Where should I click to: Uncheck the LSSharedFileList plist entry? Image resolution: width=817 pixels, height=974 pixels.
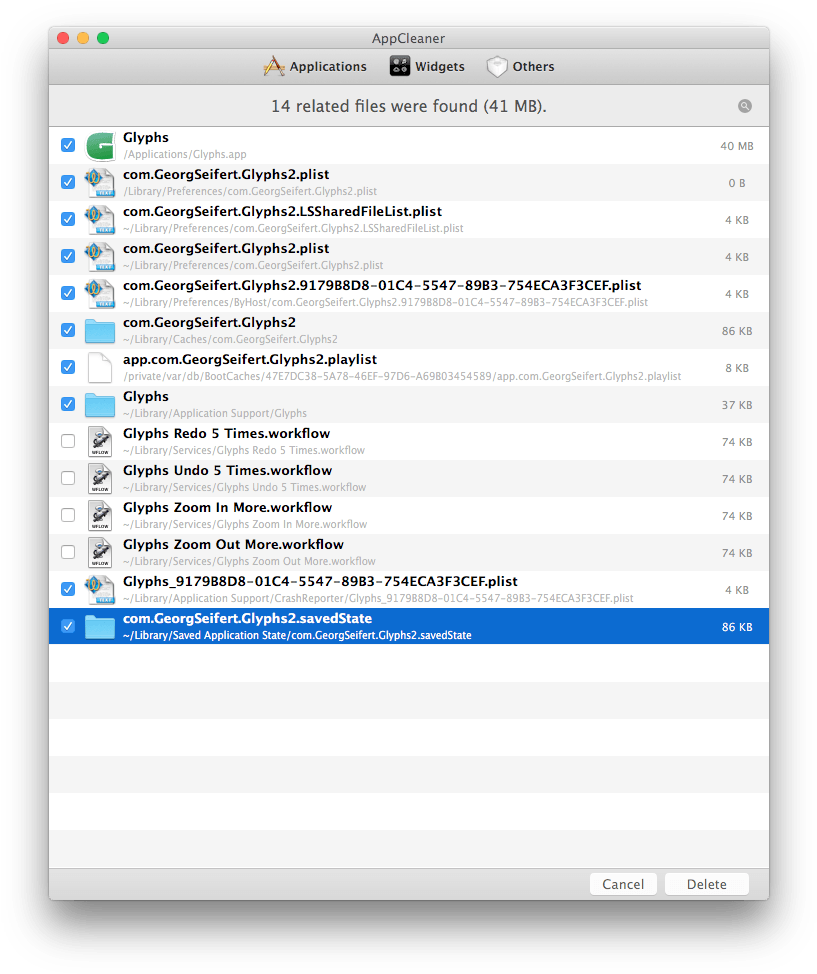pos(67,219)
